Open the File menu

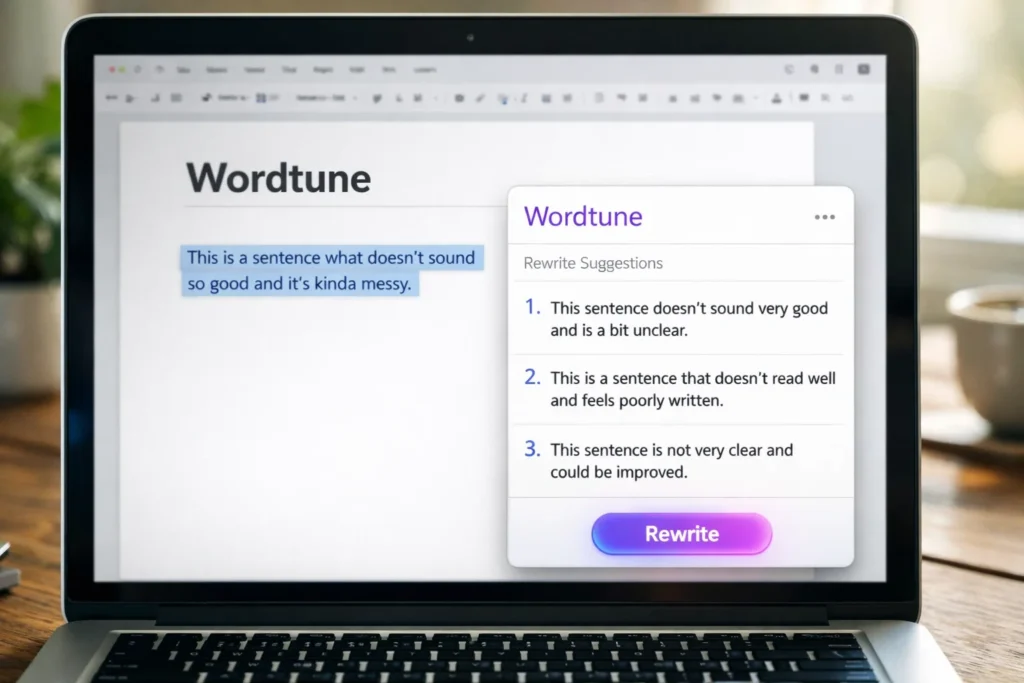184,70
